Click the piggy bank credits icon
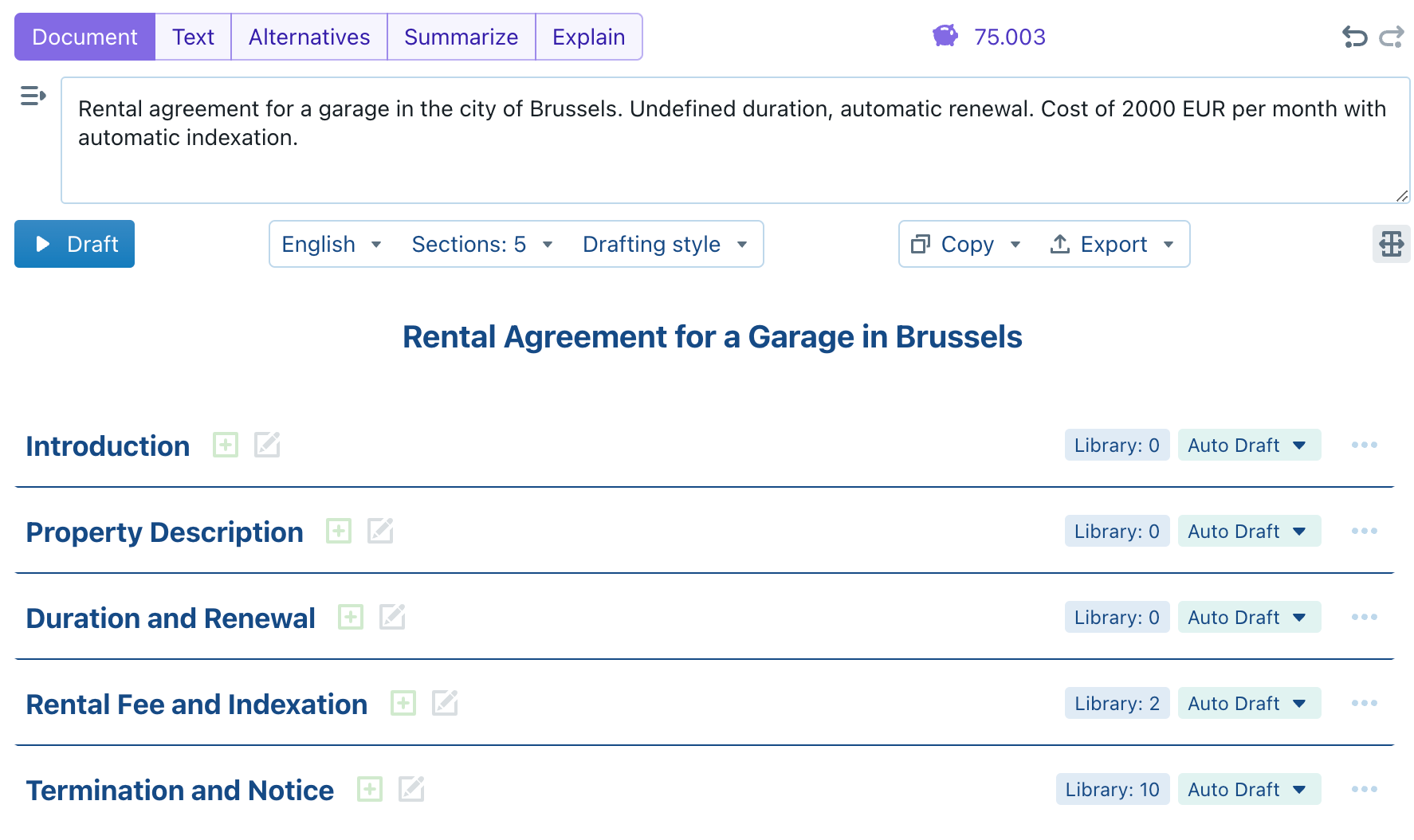This screenshot has width=1414, height=840. pyautogui.click(x=945, y=36)
